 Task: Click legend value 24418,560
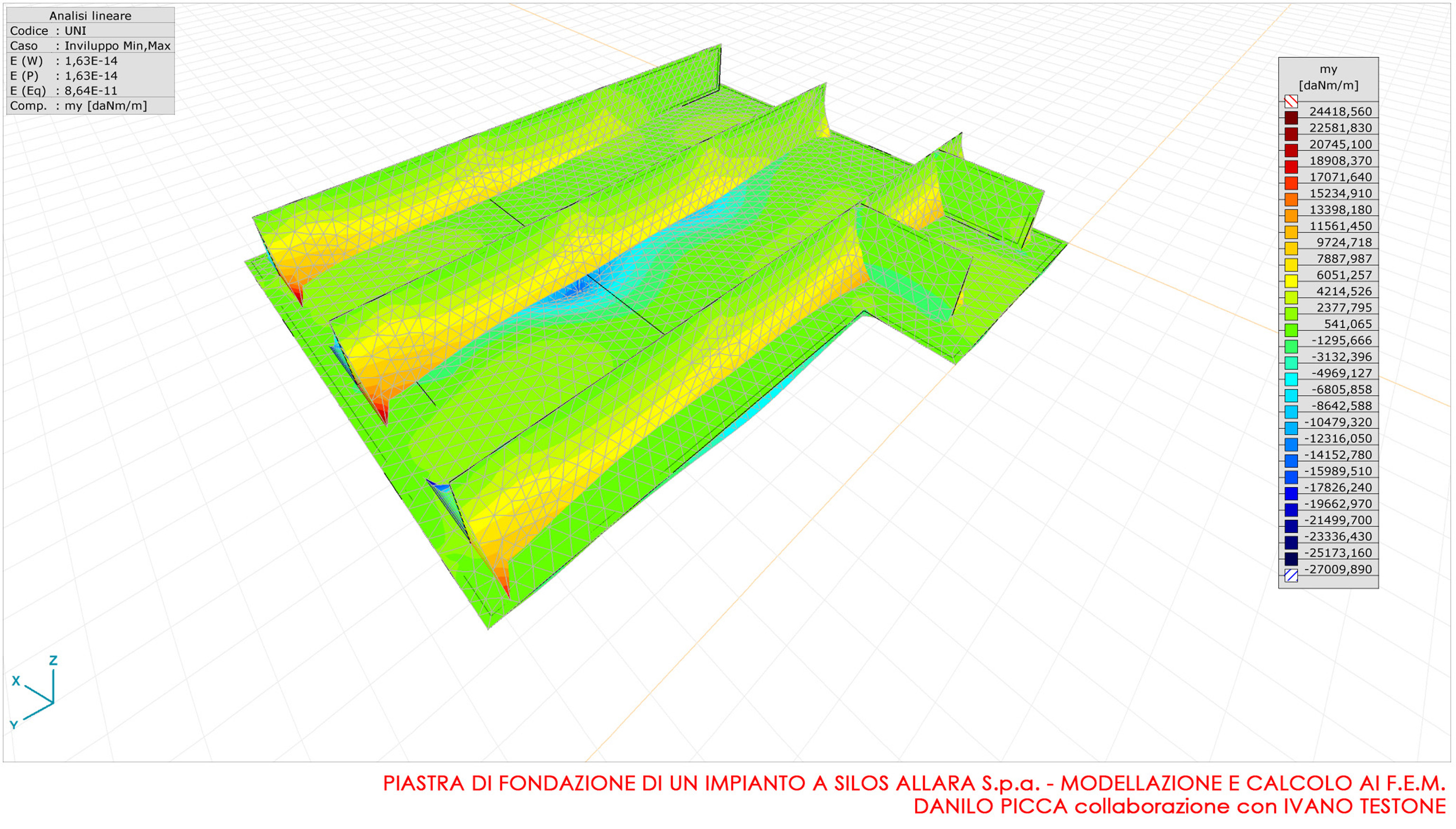coord(1340,111)
